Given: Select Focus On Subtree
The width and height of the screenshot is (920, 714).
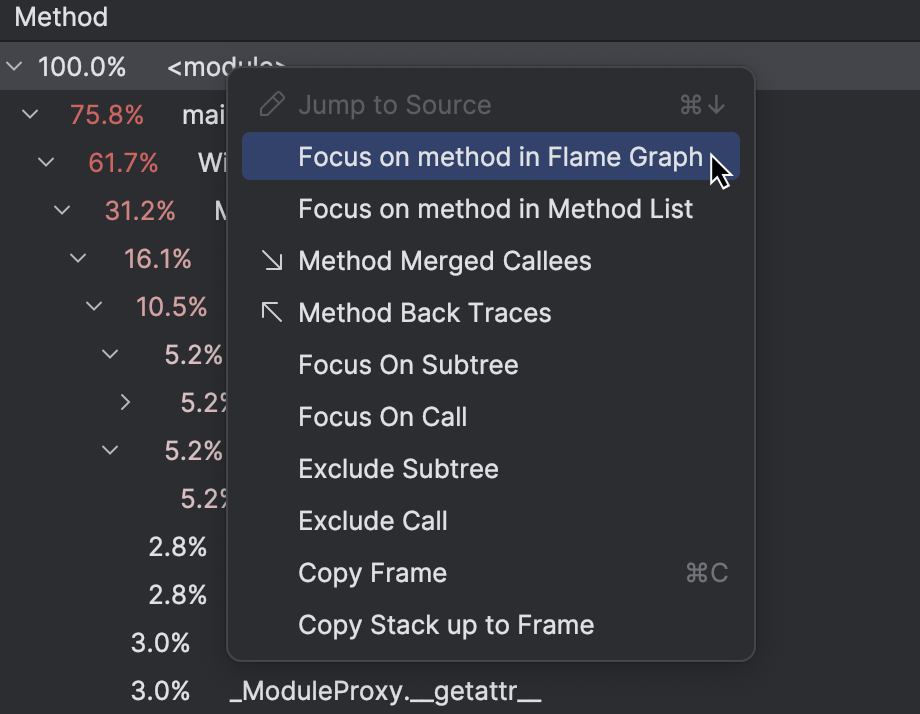Looking at the screenshot, I should [x=408, y=364].
